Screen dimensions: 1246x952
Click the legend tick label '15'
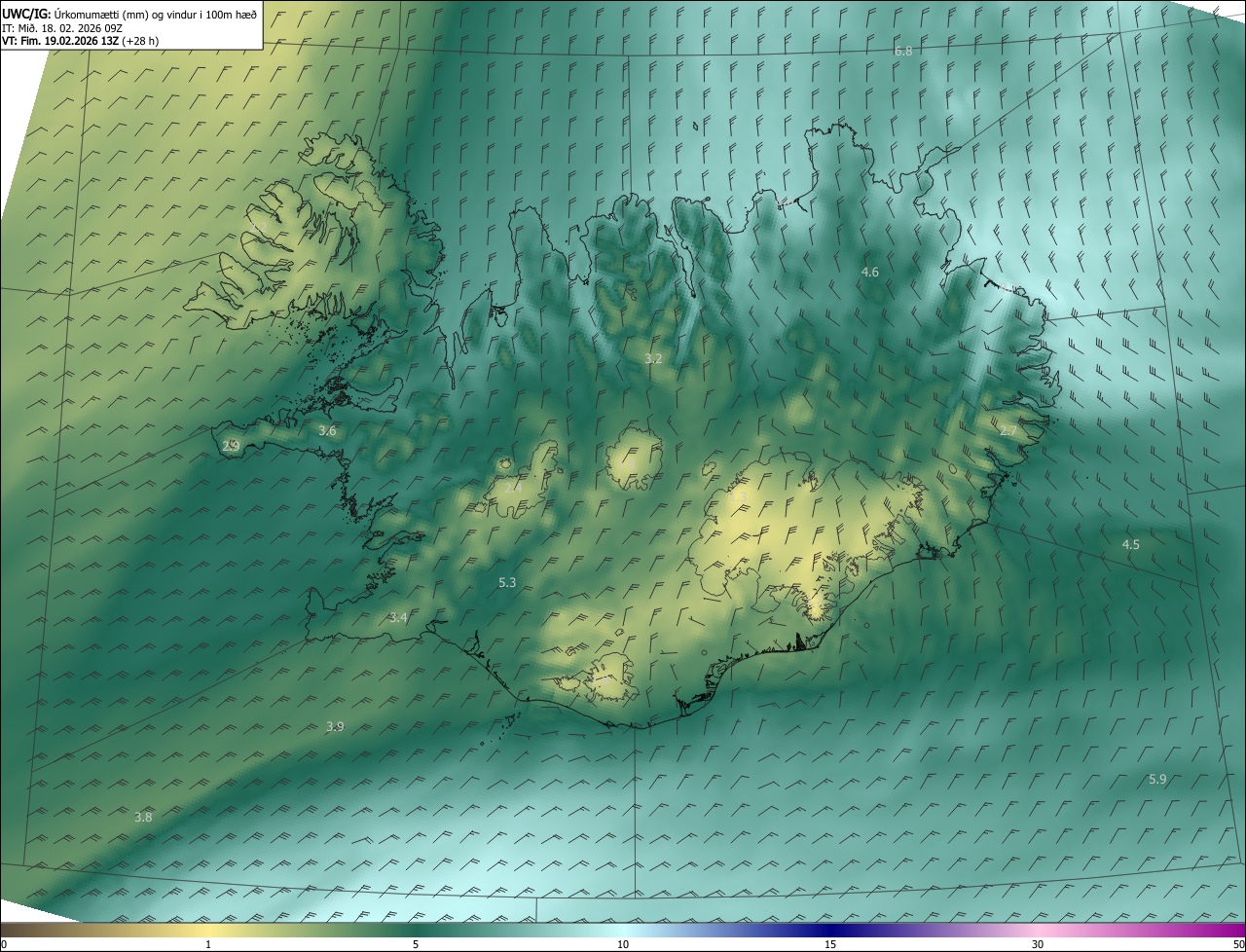pyautogui.click(x=830, y=945)
